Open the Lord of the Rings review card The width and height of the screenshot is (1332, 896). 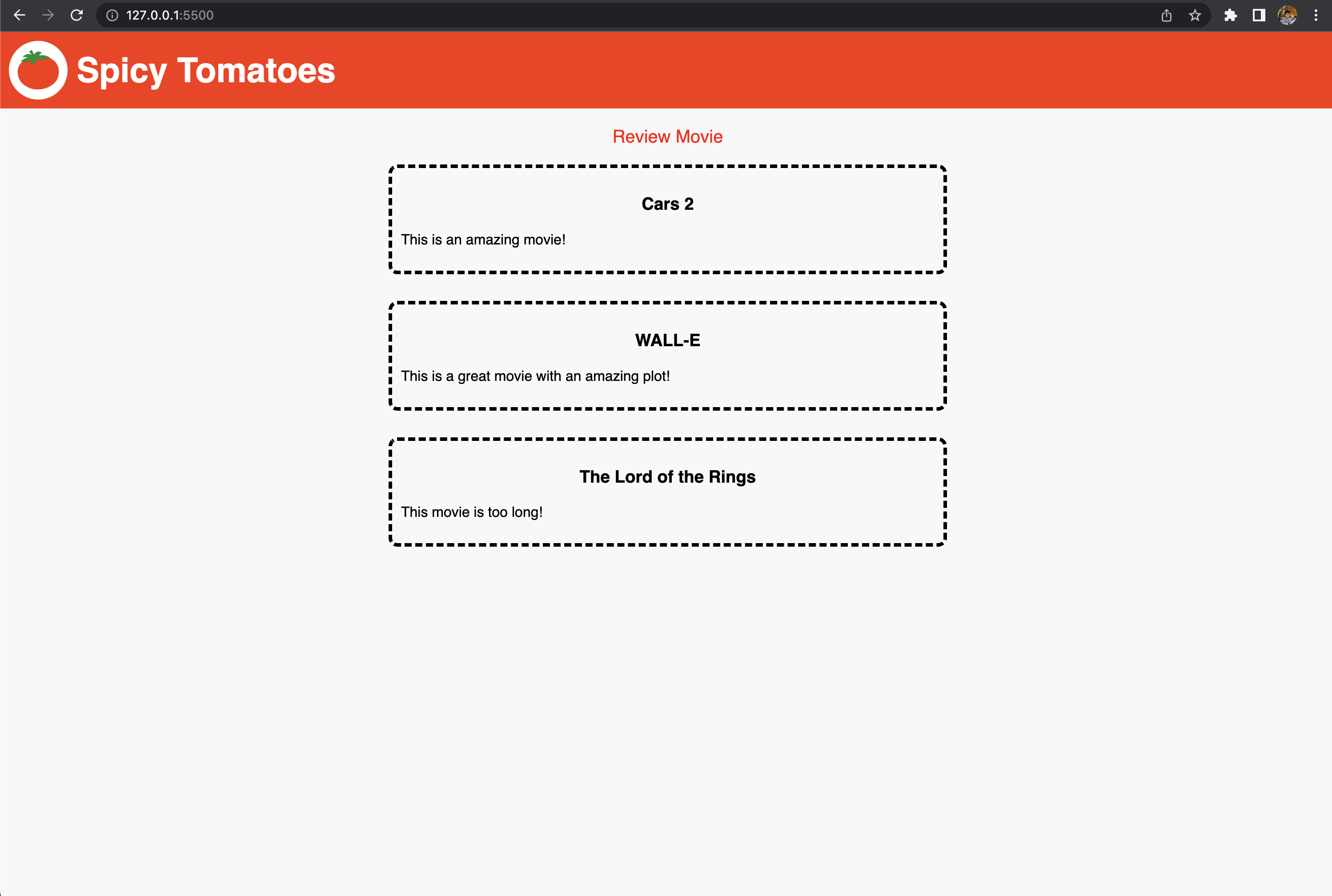pyautogui.click(x=666, y=491)
